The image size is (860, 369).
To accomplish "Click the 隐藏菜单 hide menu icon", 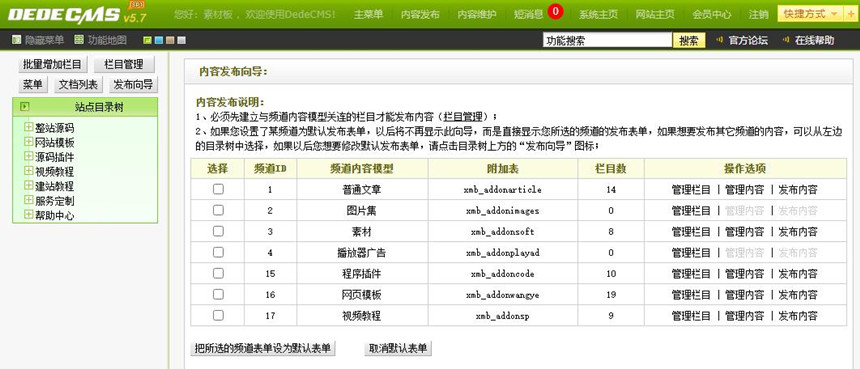I will [x=16, y=40].
